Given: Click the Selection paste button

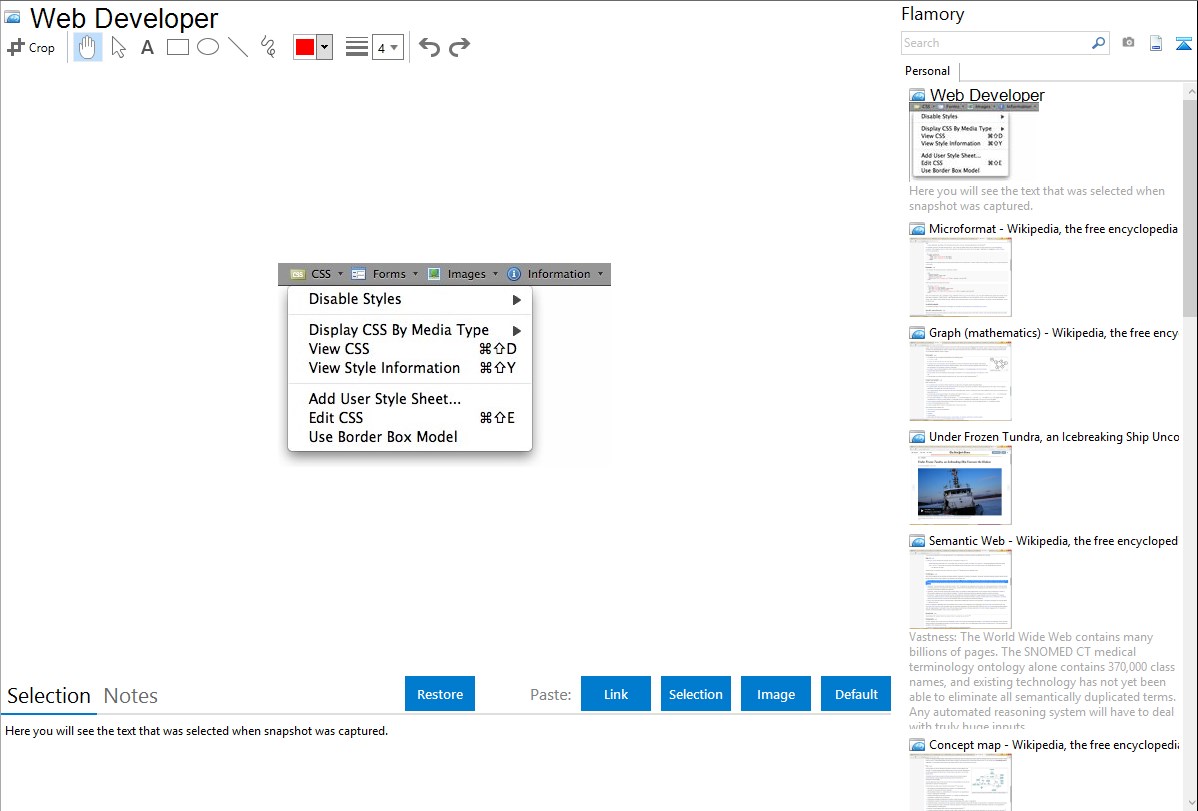Looking at the screenshot, I should 696,694.
